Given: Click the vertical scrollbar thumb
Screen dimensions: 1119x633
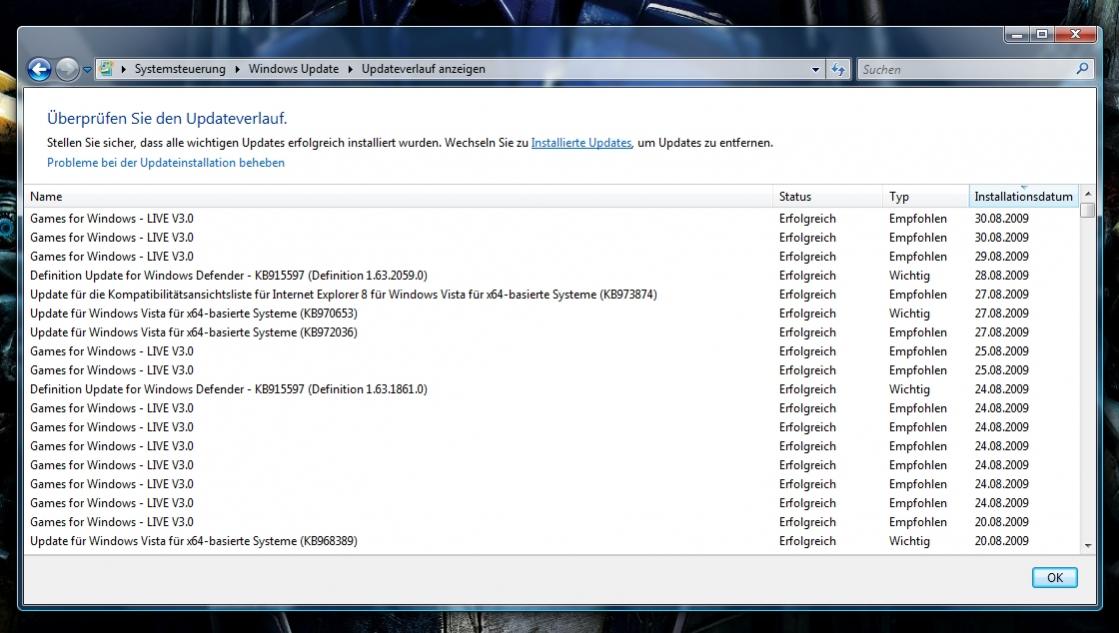Looking at the screenshot, I should [1088, 211].
